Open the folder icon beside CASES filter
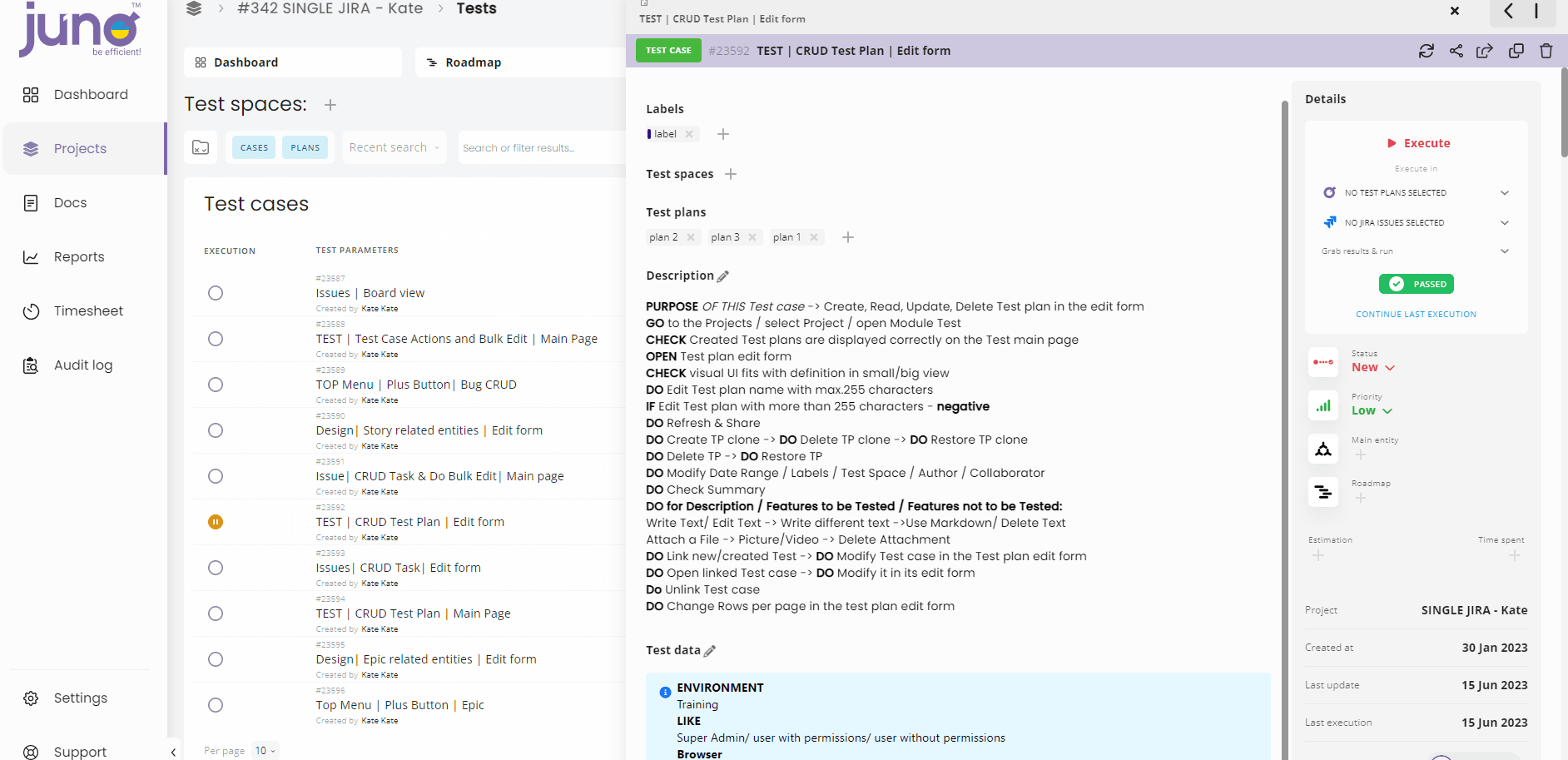The height and width of the screenshot is (760, 1568). coord(201,147)
